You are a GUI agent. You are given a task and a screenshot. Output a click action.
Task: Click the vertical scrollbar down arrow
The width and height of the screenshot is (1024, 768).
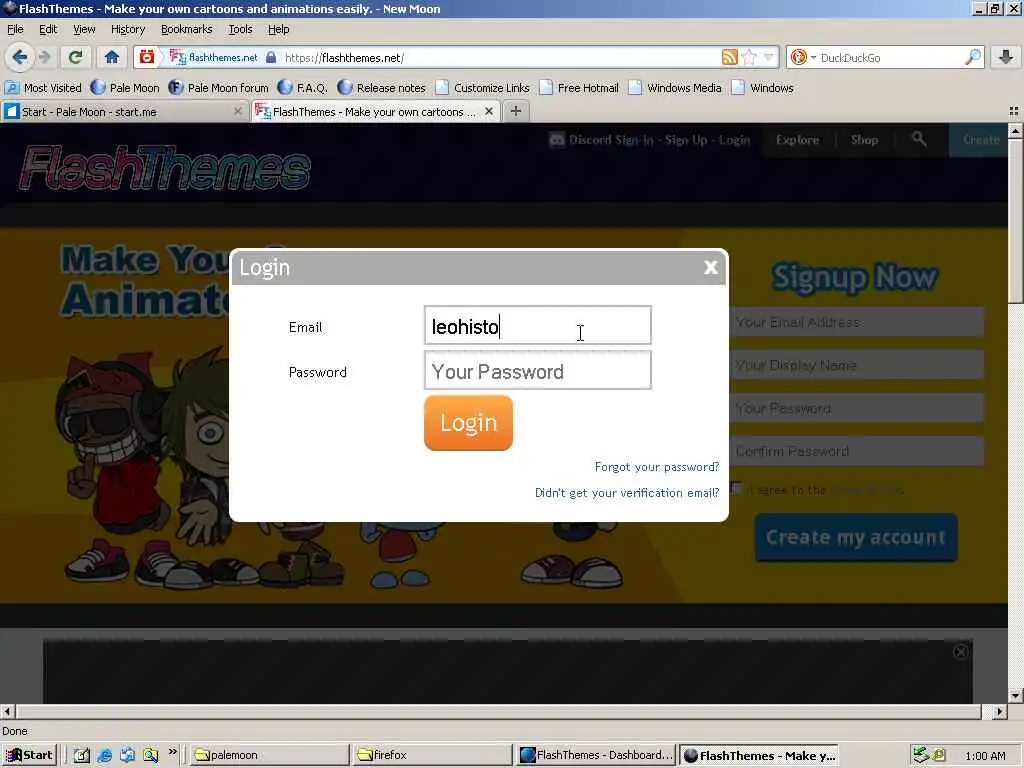click(x=1016, y=696)
